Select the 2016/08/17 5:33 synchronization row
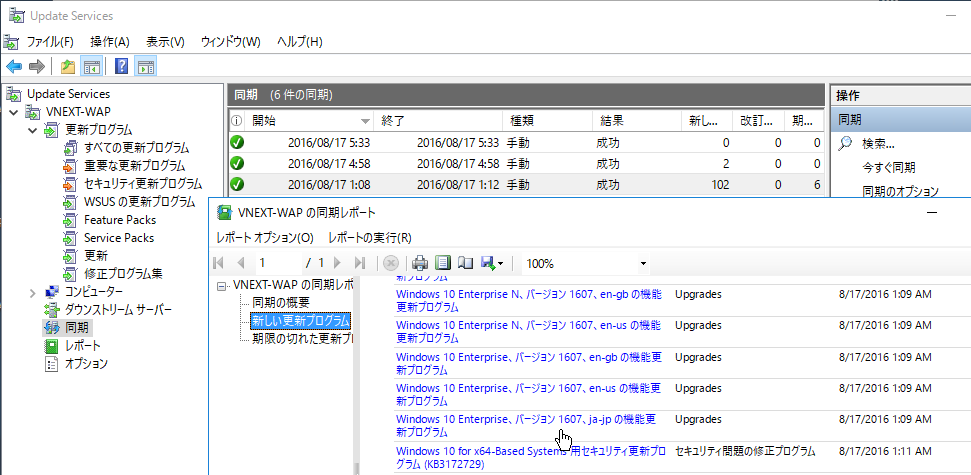 [526, 143]
